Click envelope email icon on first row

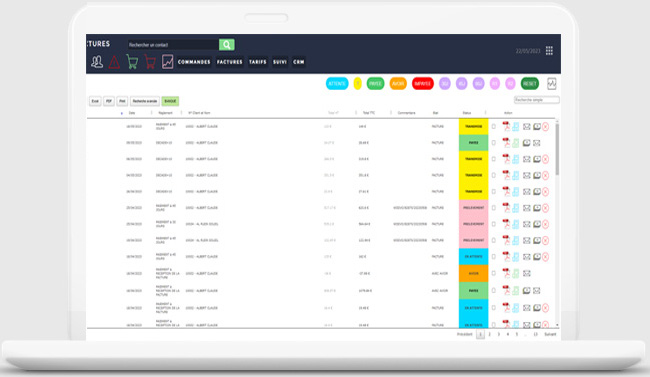coord(526,126)
